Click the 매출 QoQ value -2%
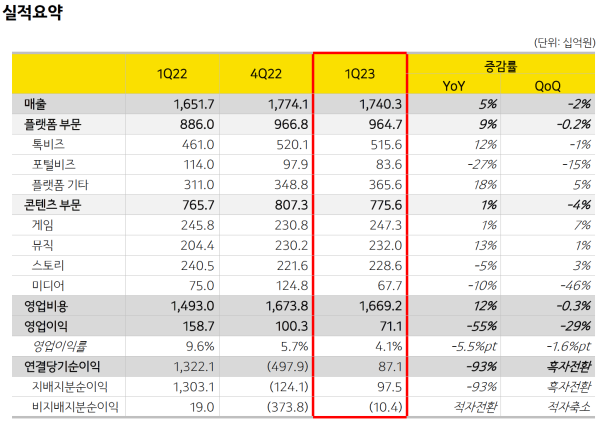 (x=579, y=104)
